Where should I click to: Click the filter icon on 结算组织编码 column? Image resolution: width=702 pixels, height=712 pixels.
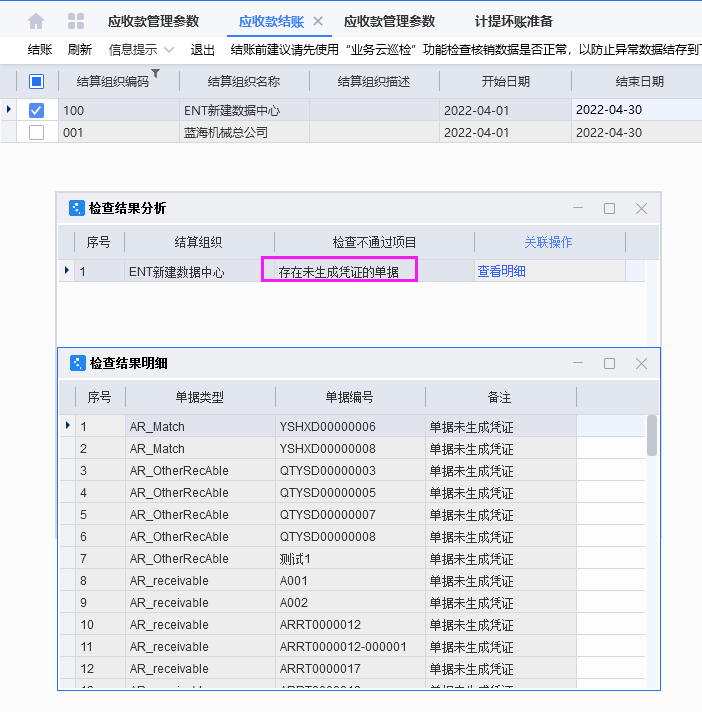coord(156,73)
